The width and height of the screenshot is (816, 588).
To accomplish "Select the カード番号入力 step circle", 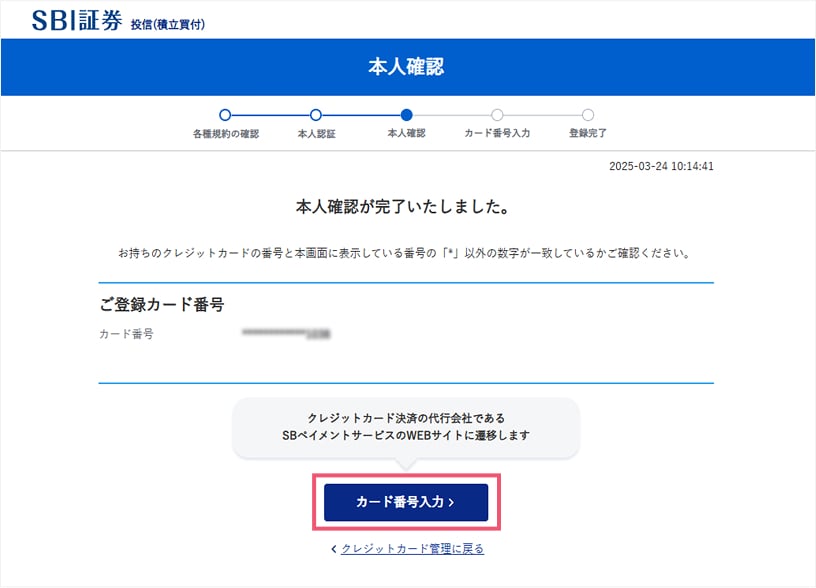I will coord(497,115).
